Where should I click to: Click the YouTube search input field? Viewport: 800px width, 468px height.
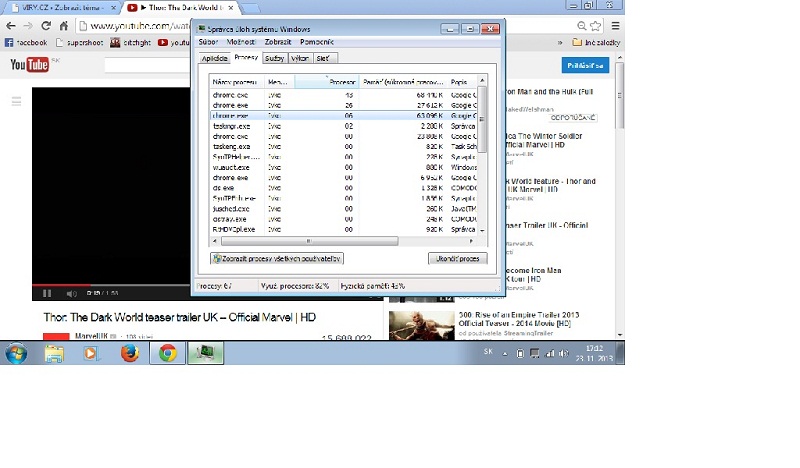147,65
